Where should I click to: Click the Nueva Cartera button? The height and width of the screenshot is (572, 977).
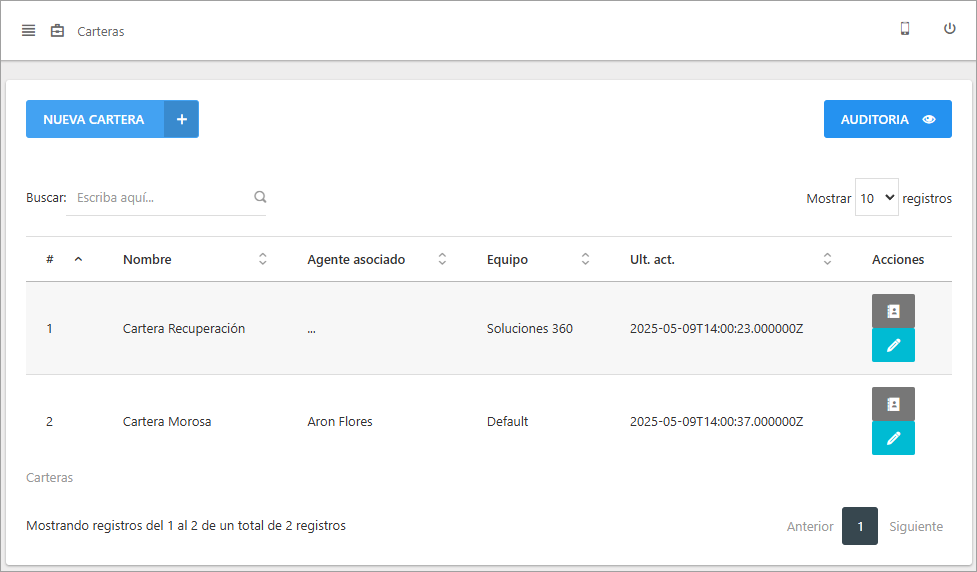point(95,119)
